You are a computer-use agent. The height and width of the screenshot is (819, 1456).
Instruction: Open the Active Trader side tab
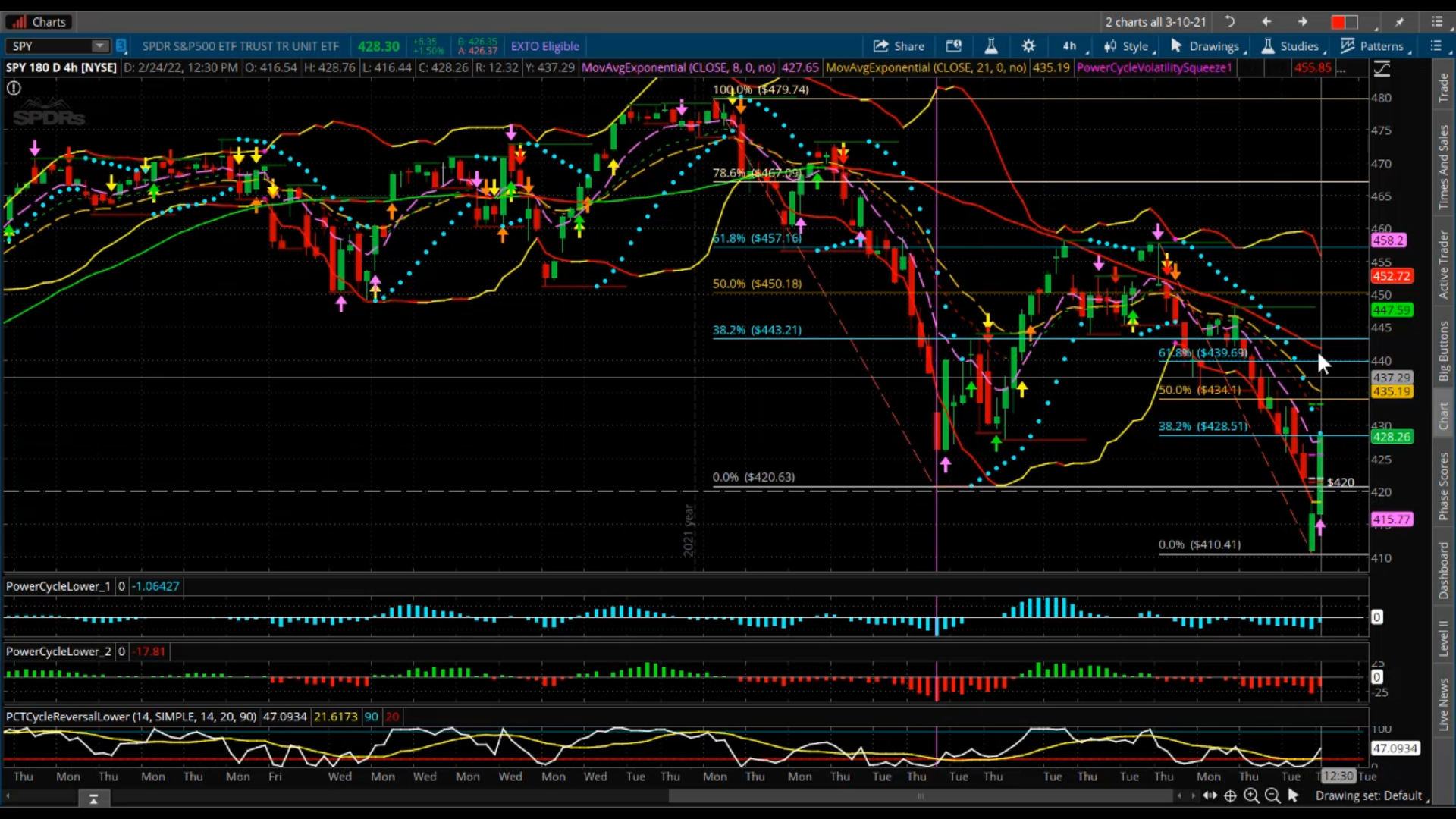click(1443, 265)
